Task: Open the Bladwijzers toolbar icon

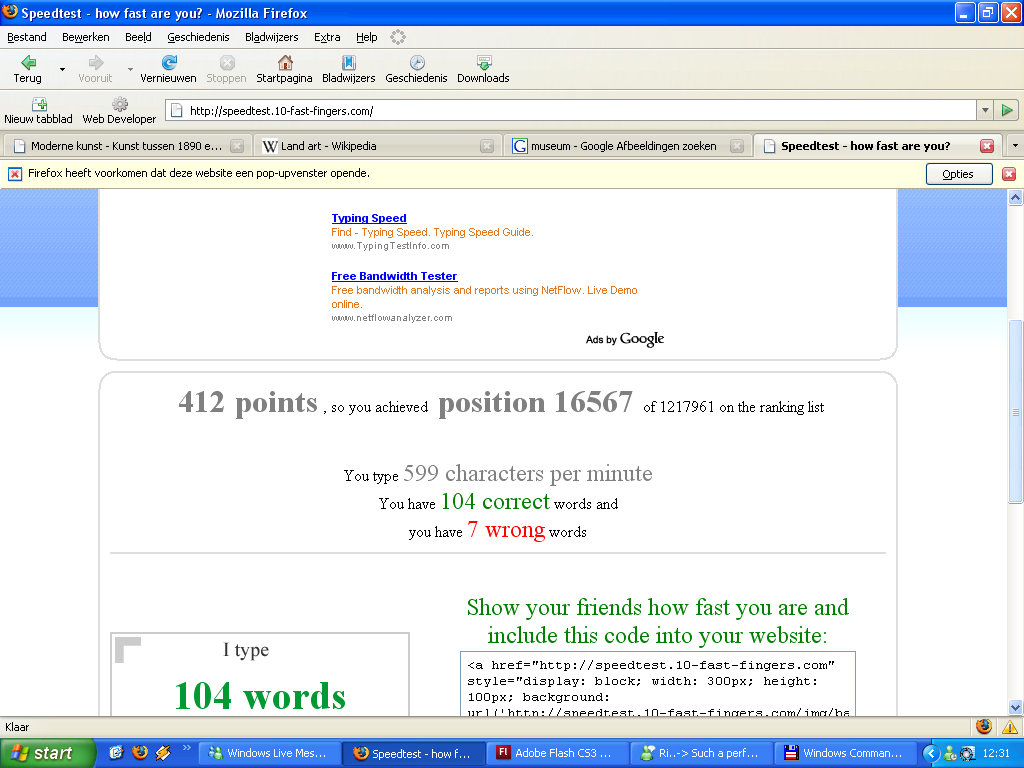Action: click(x=348, y=63)
